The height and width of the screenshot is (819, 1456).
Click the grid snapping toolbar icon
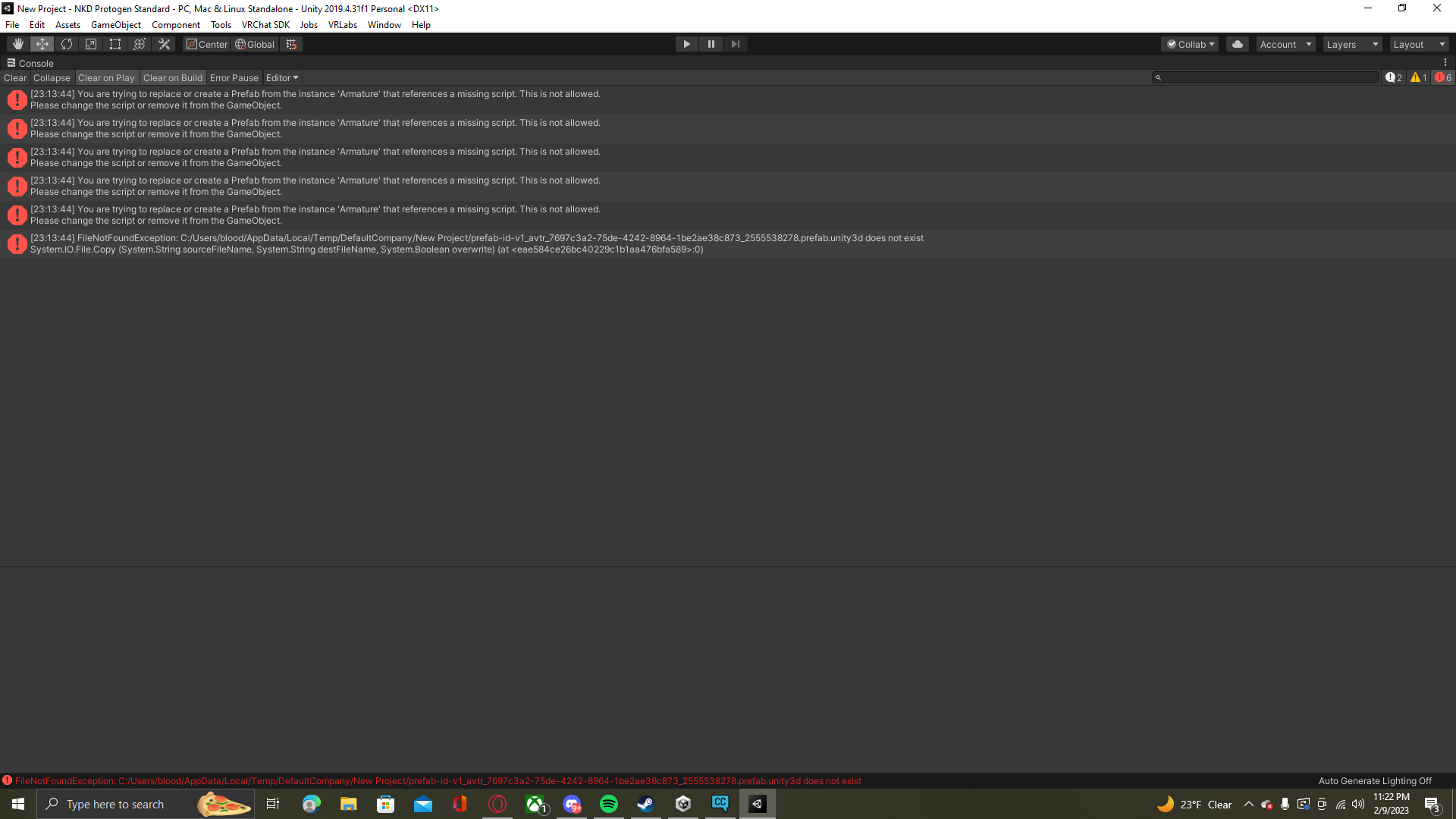[x=291, y=44]
